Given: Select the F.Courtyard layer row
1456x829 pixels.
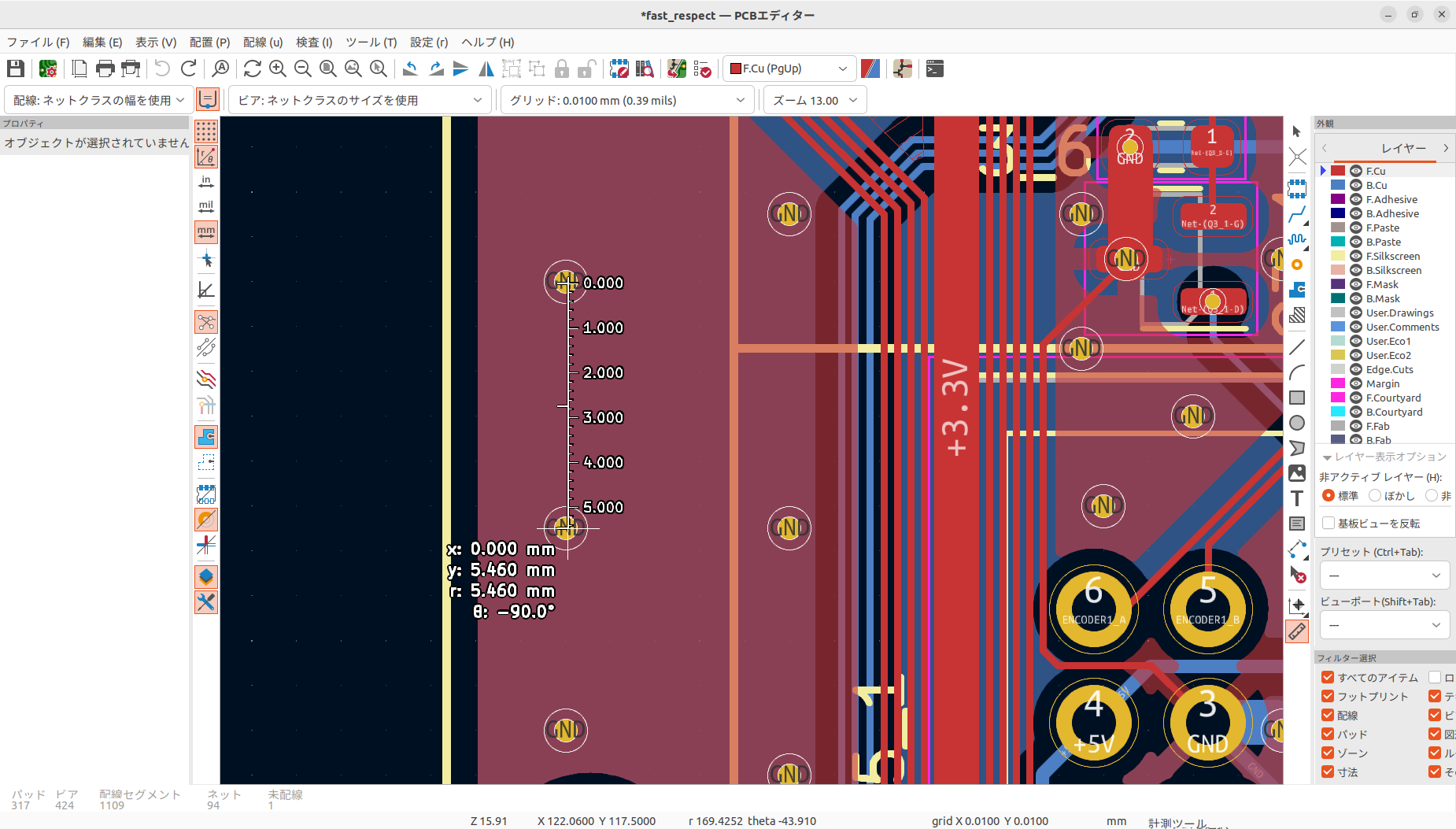Looking at the screenshot, I should click(1385, 398).
